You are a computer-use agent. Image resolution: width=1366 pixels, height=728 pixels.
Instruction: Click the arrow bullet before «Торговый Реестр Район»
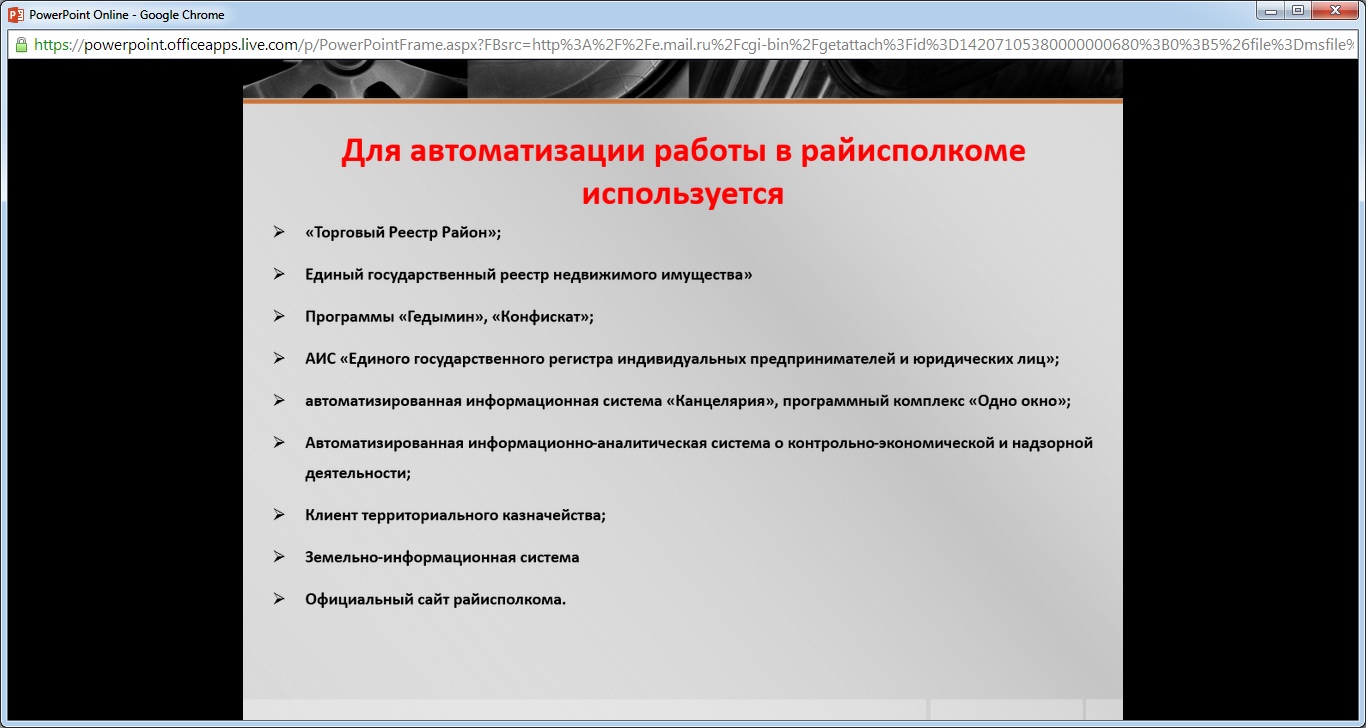coord(279,232)
